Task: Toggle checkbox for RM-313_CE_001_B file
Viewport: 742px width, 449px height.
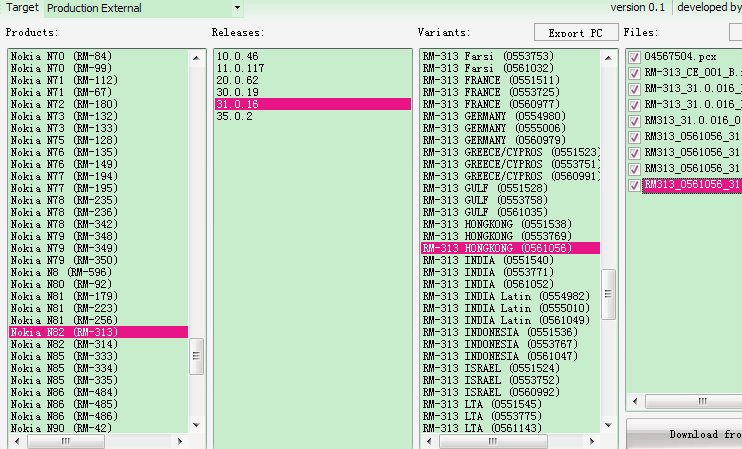Action: pos(634,73)
